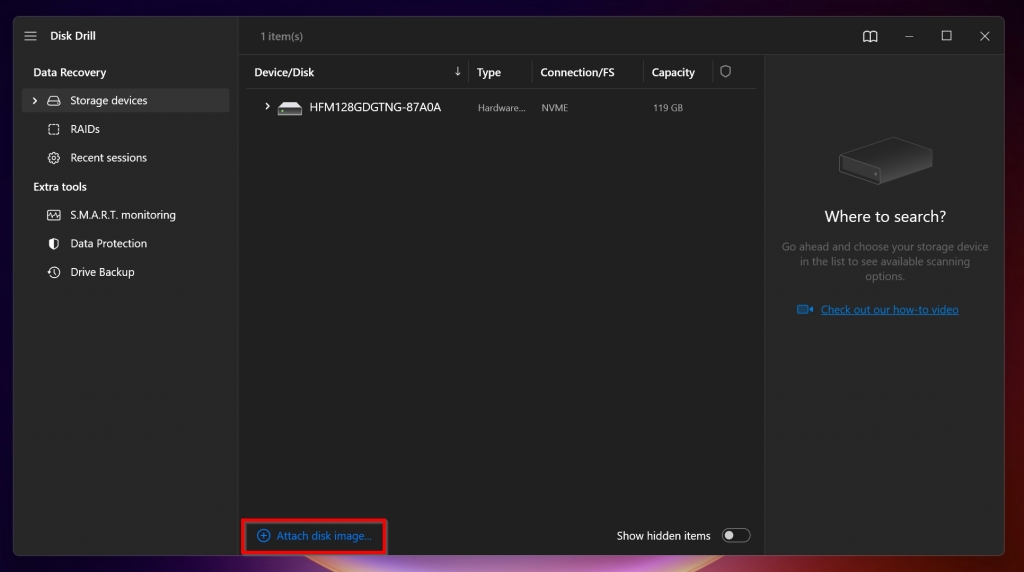Click the Hardware... type cell
Image resolution: width=1024 pixels, height=572 pixels.
coord(502,108)
